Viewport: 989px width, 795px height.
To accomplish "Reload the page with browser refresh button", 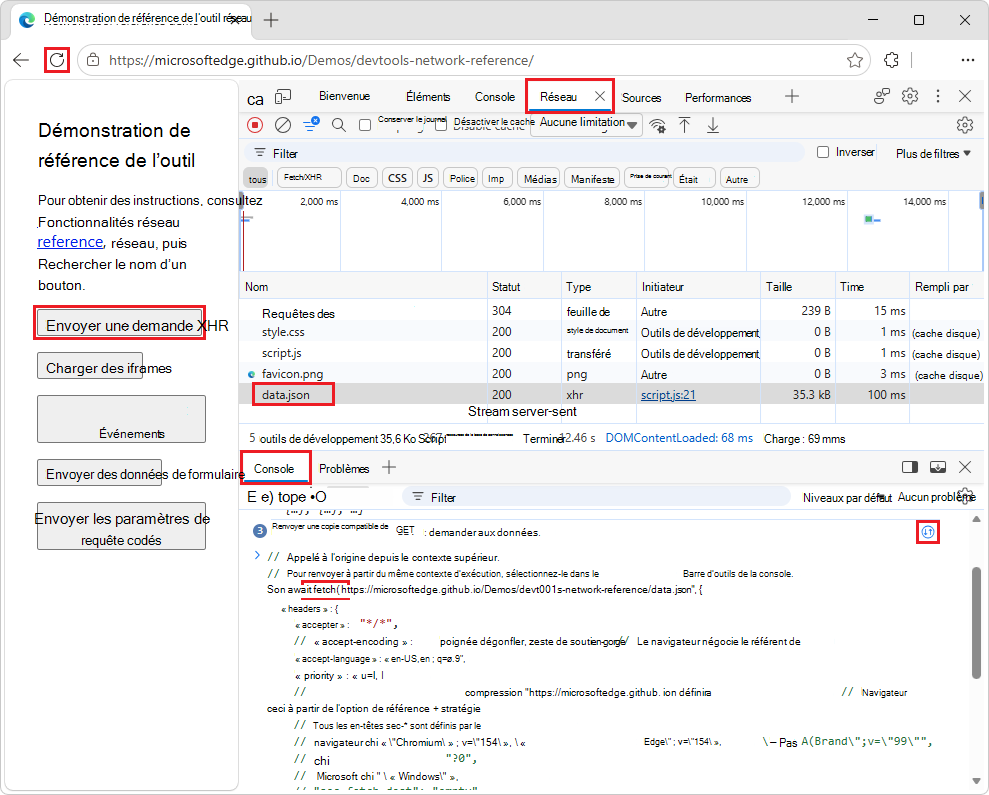I will 57,60.
